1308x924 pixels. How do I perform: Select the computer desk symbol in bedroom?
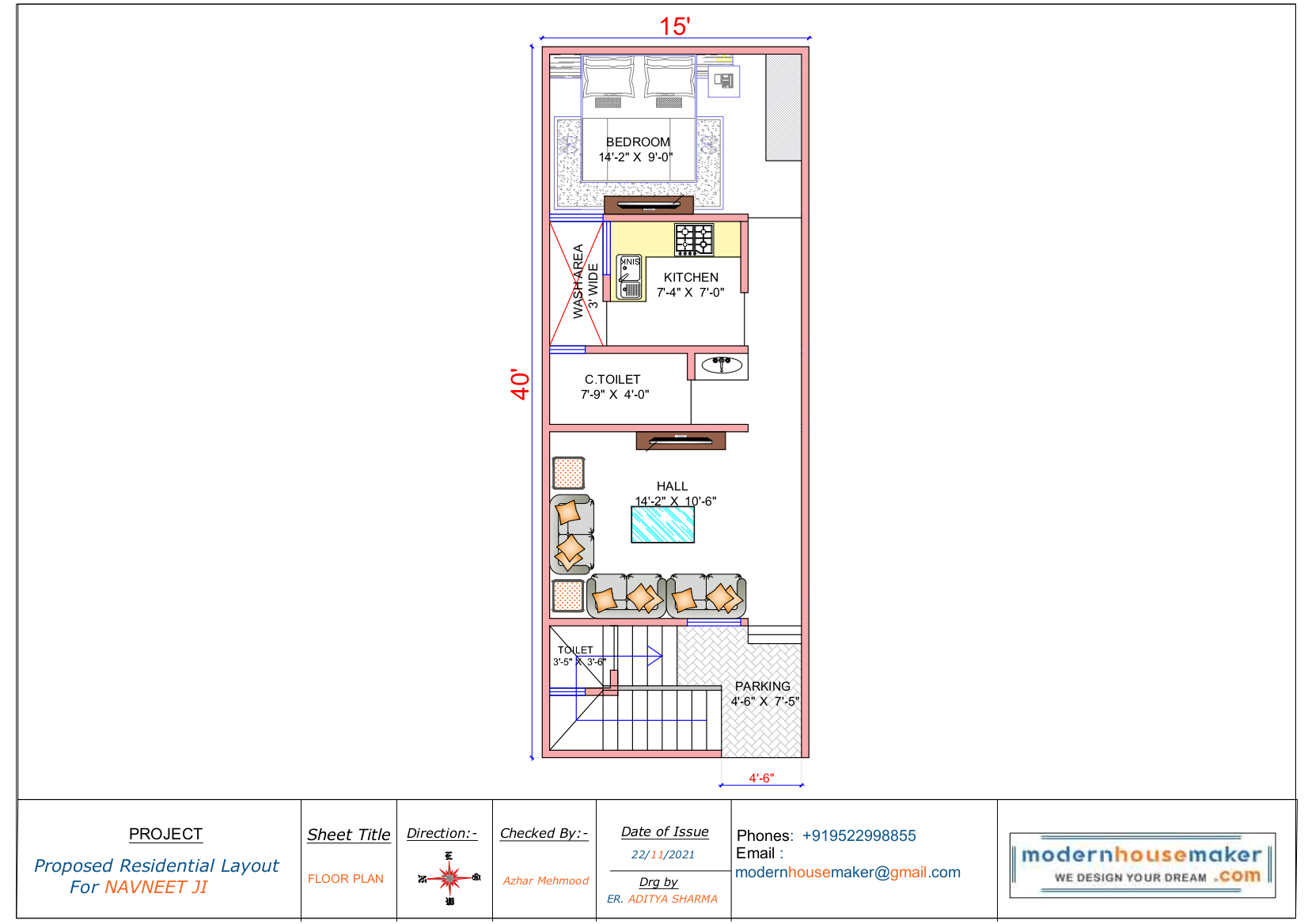724,81
